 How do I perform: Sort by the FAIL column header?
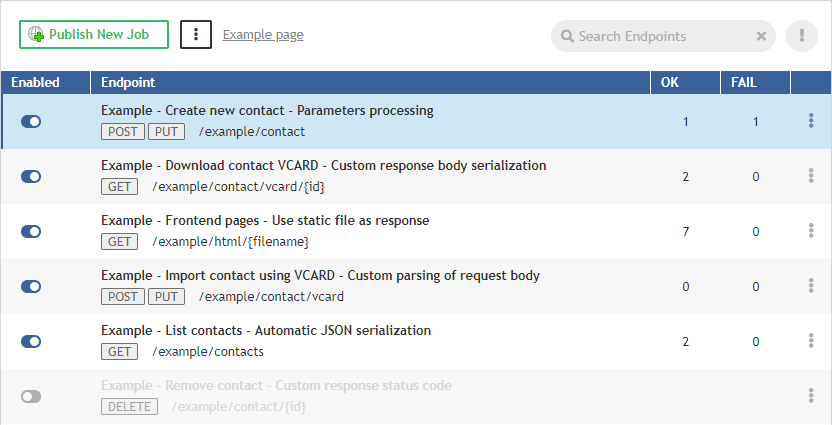tap(744, 82)
